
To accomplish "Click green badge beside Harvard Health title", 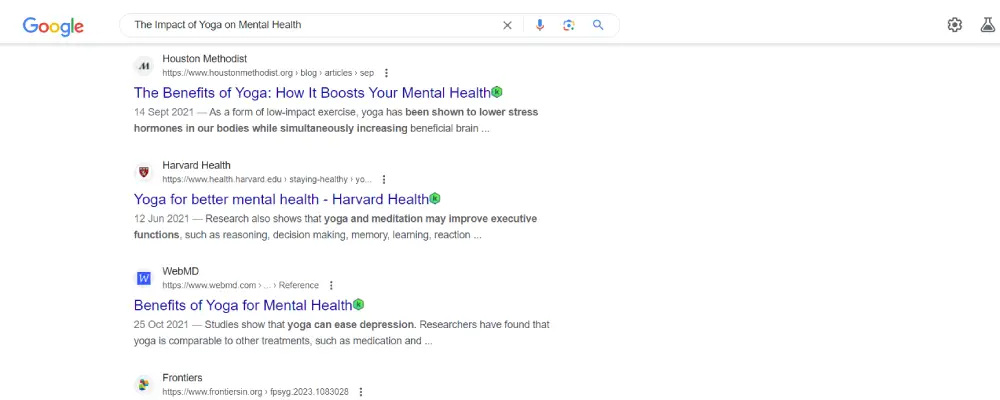I will (435, 198).
